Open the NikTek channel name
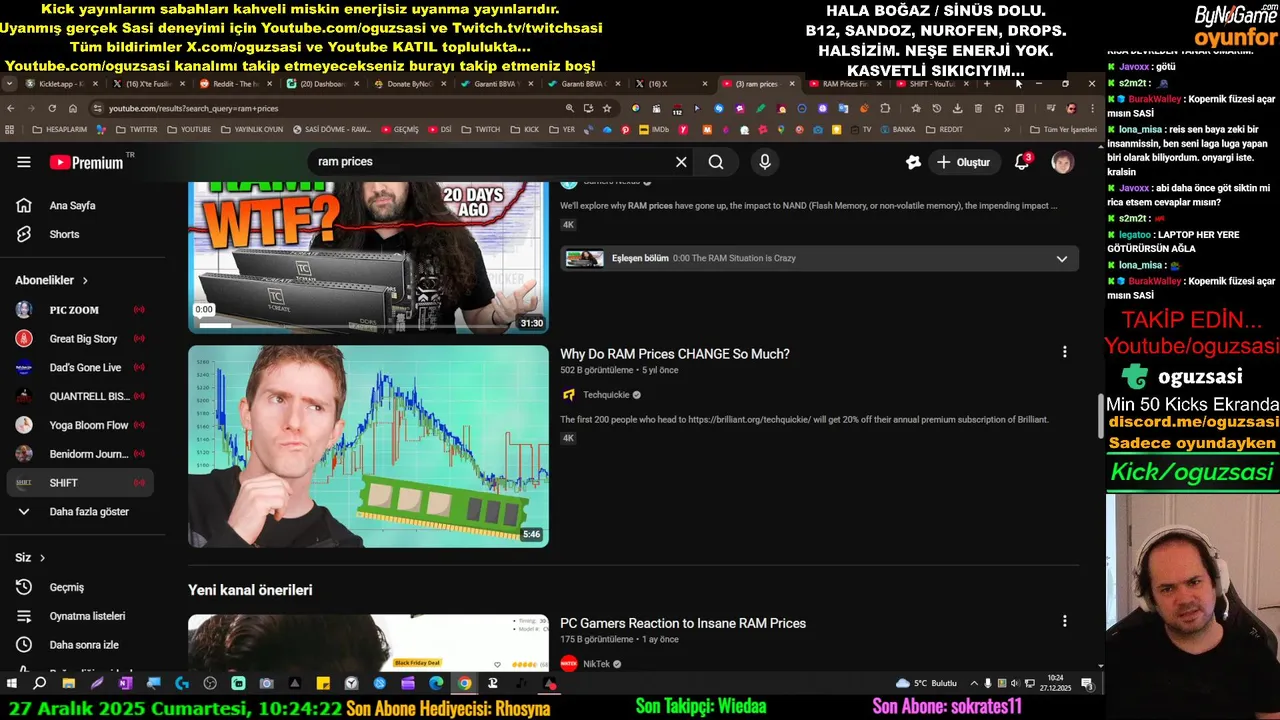The height and width of the screenshot is (720, 1280). point(596,664)
